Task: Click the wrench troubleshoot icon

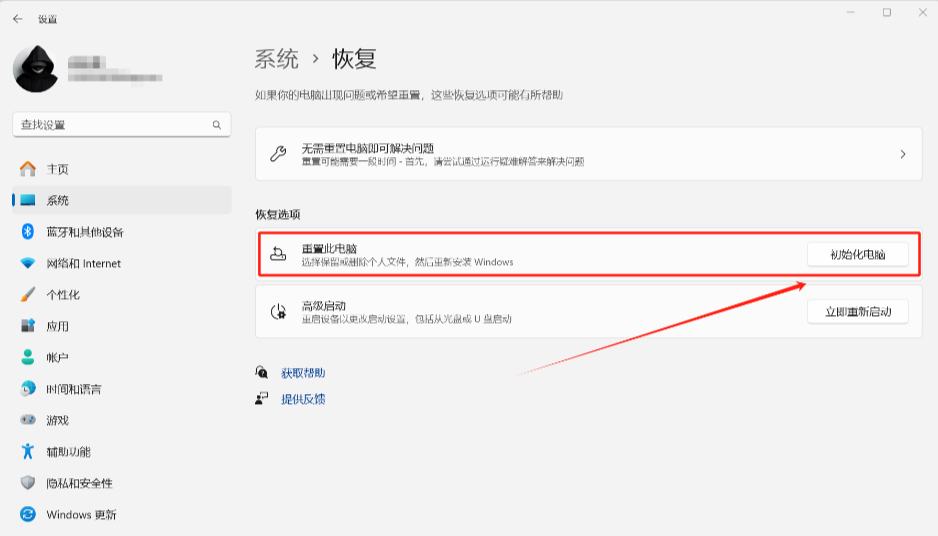Action: (x=278, y=154)
